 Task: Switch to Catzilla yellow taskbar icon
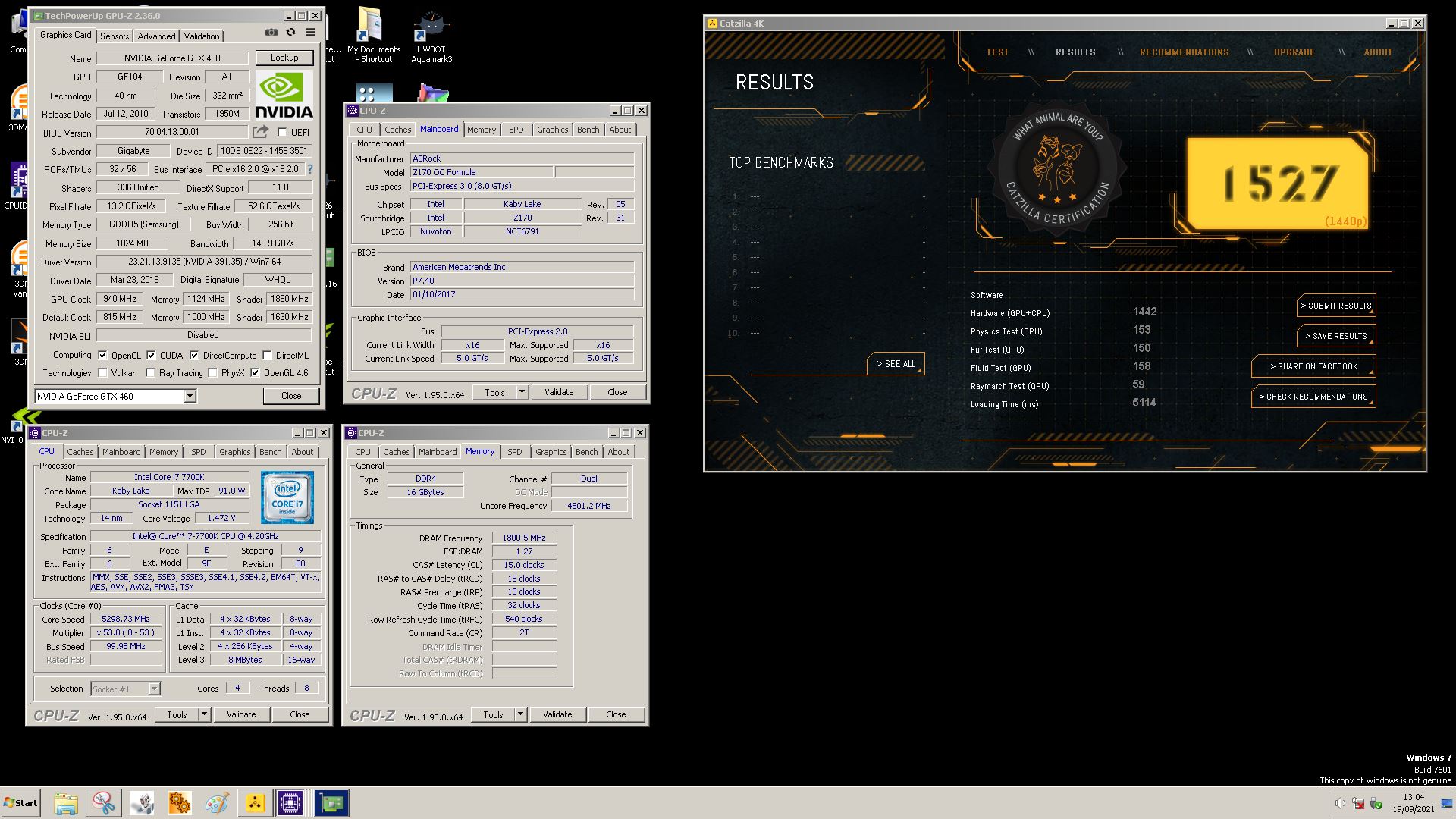[255, 803]
